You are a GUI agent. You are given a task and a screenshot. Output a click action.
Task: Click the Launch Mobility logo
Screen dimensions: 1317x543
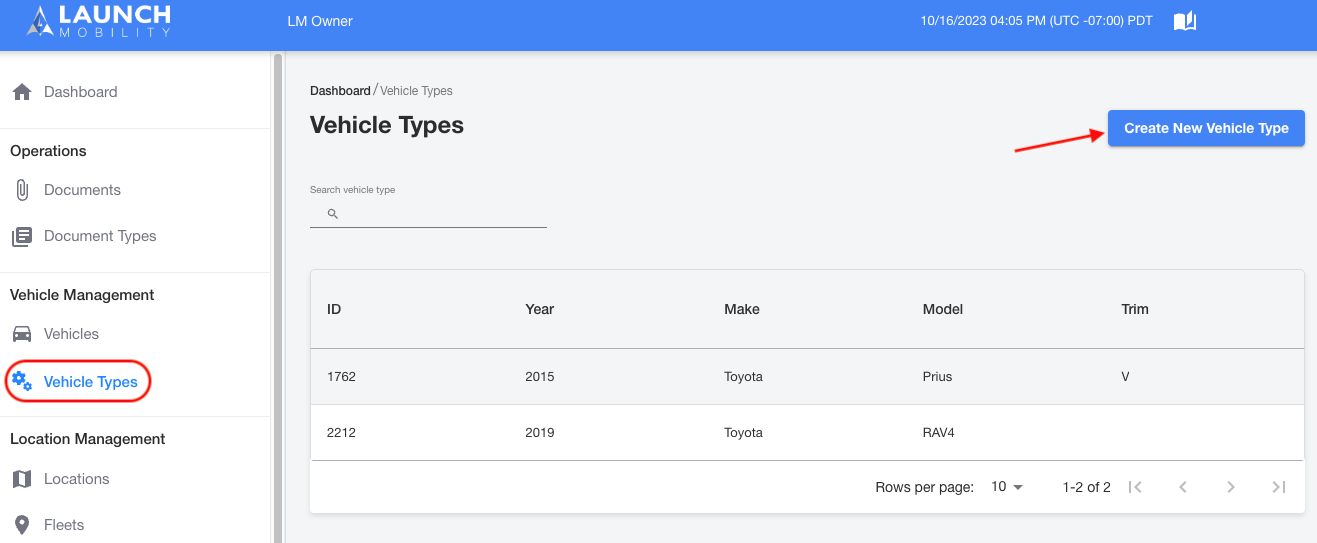[x=99, y=21]
